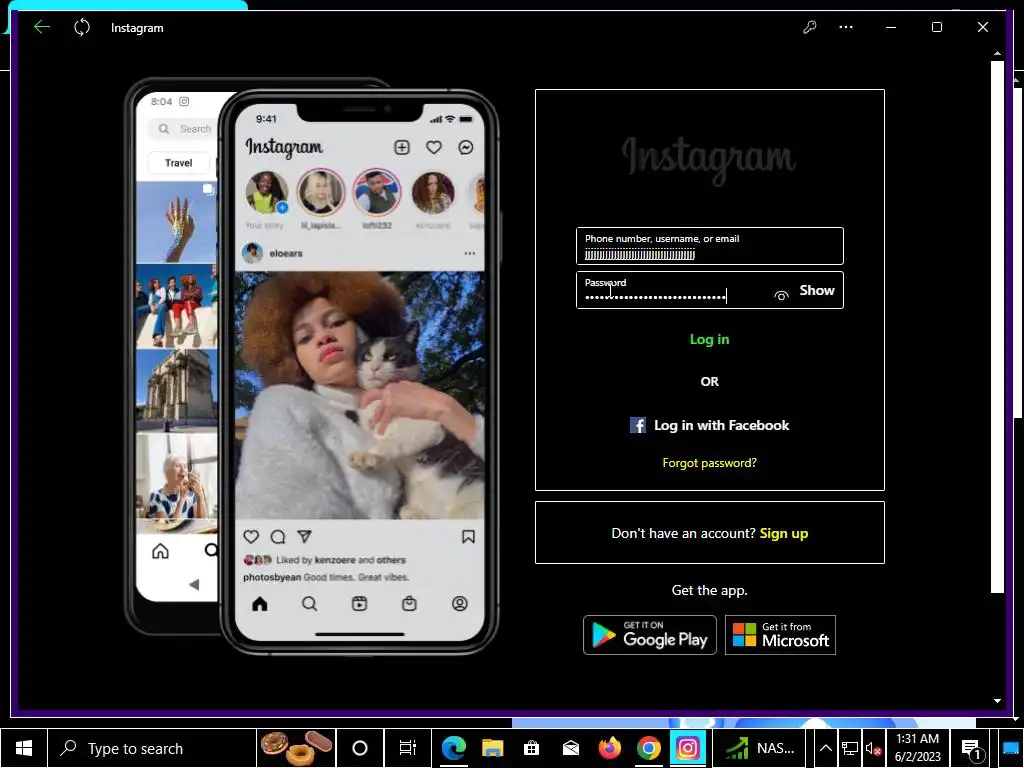
Task: Open the Sign up link
Action: tap(784, 534)
